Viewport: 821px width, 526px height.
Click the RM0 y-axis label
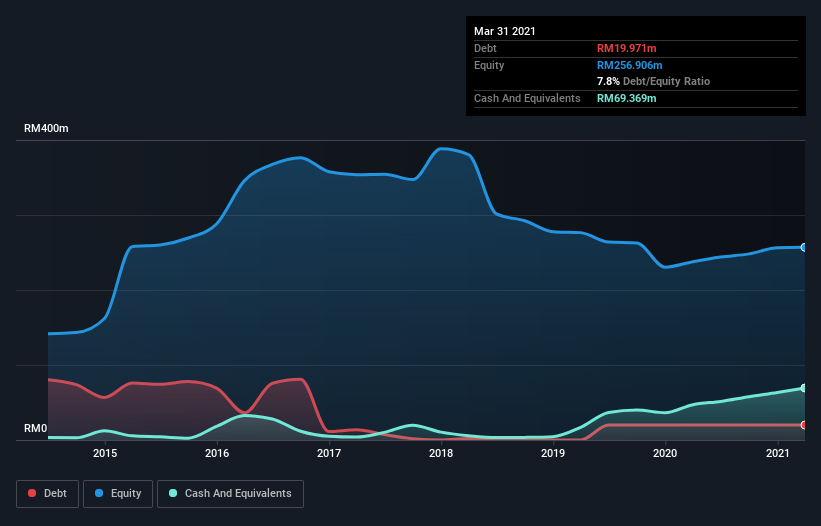[36, 428]
